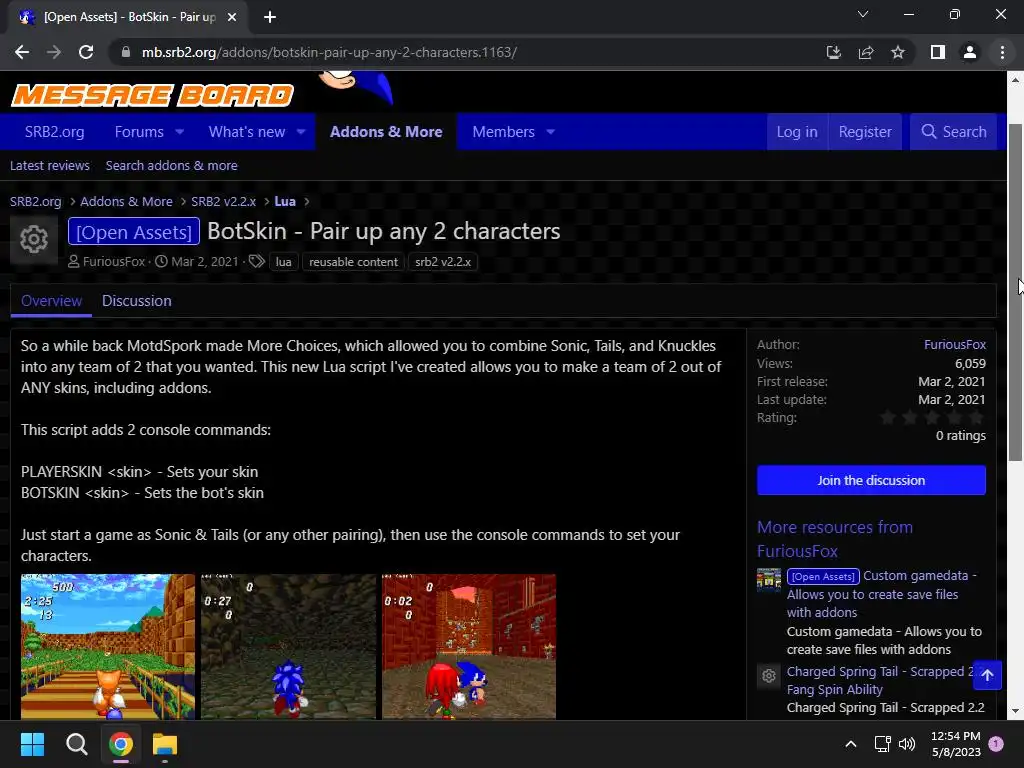The width and height of the screenshot is (1024, 768).
Task: Open the Chrome profile menu
Action: click(970, 52)
